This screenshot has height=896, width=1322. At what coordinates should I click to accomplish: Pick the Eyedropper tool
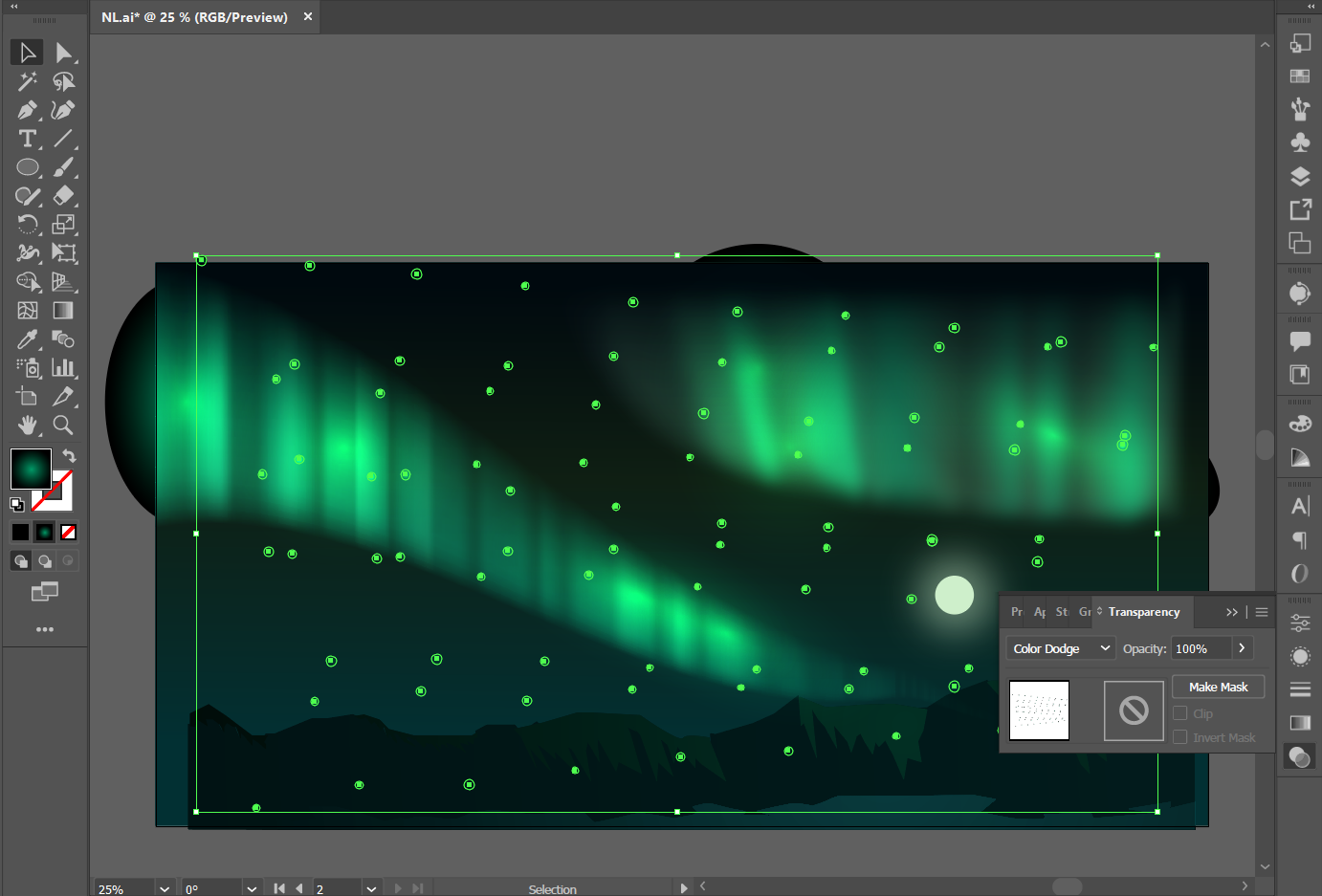pos(27,339)
